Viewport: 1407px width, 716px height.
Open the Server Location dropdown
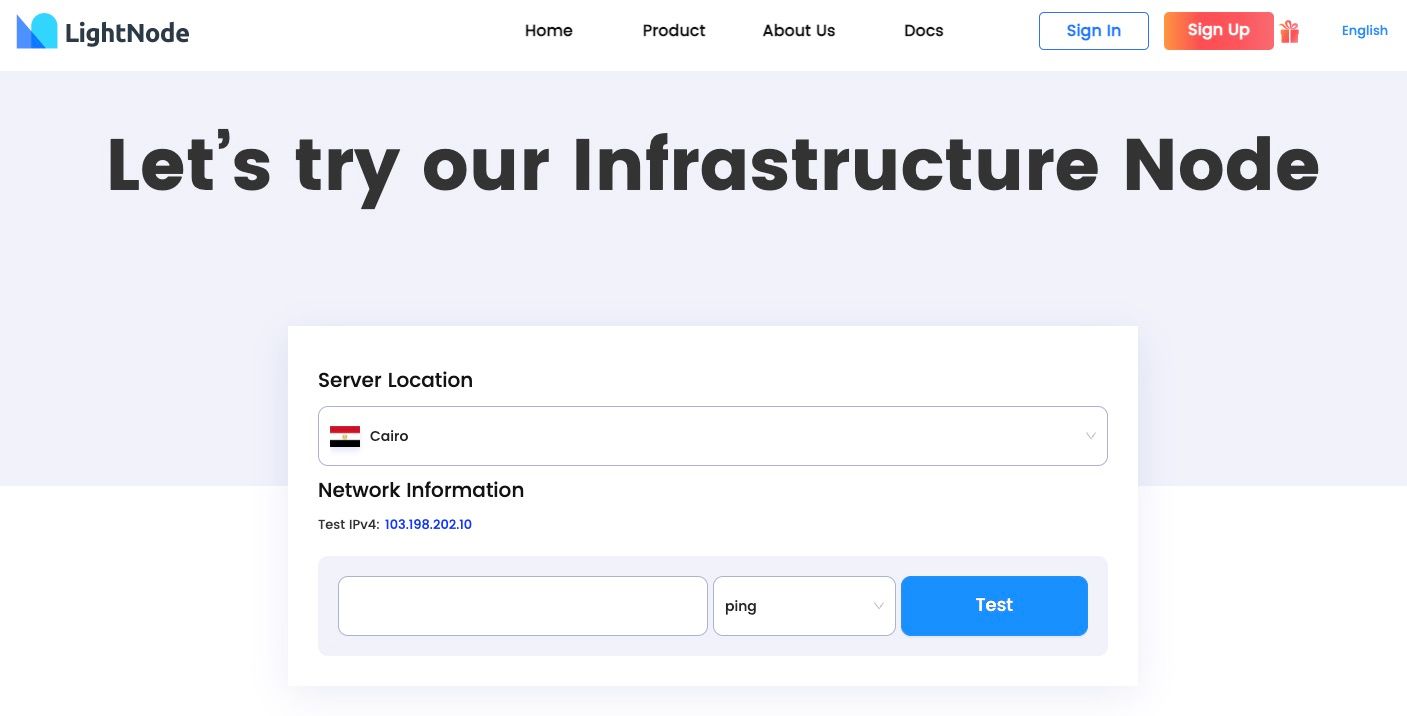[x=713, y=436]
